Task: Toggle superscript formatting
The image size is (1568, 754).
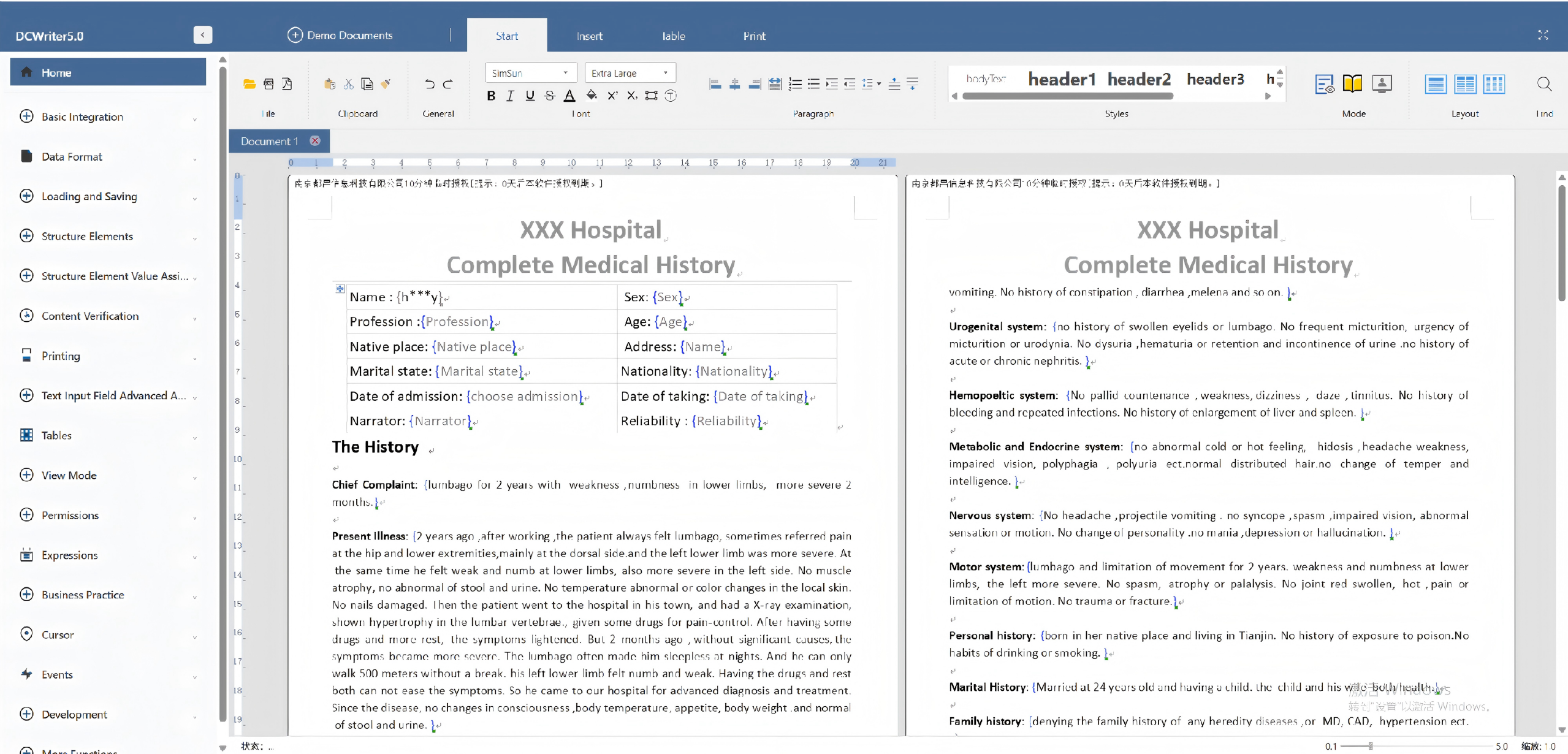Action: click(612, 96)
